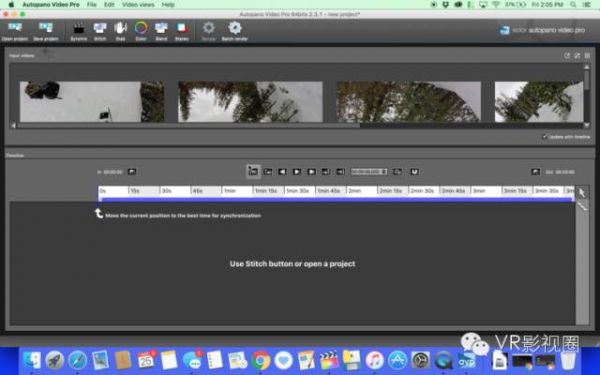Image resolution: width=600 pixels, height=375 pixels.
Task: Click the 3min mark on the timeline ruler
Action: pyautogui.click(x=479, y=191)
